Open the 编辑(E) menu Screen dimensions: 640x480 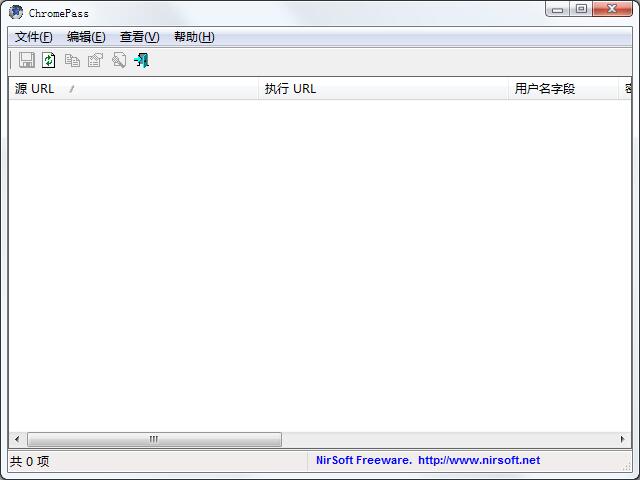click(x=86, y=37)
